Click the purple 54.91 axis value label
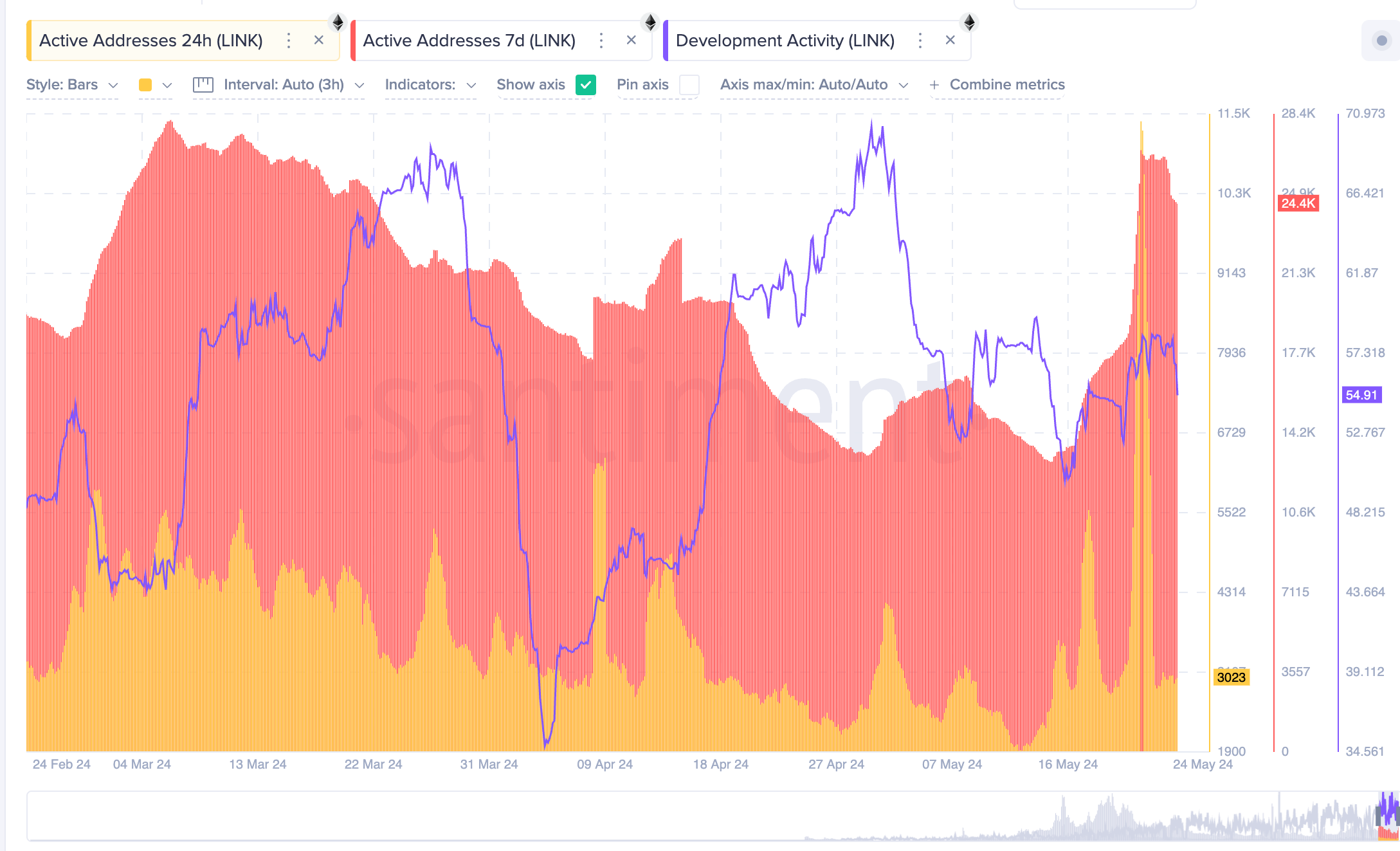 [x=1362, y=395]
